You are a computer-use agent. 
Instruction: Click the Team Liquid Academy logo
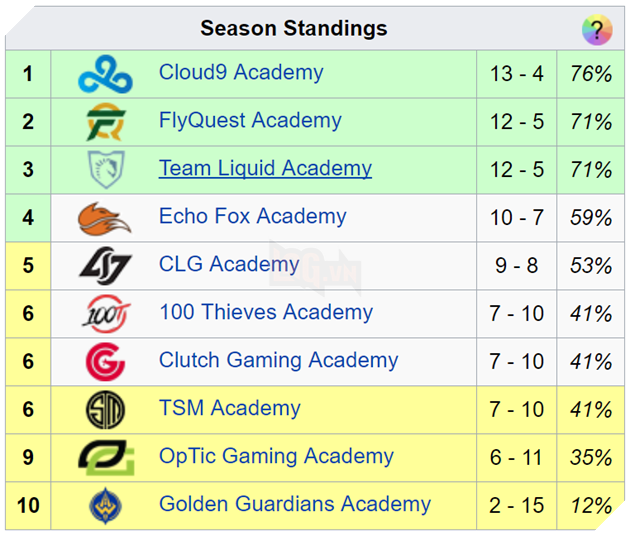point(105,169)
